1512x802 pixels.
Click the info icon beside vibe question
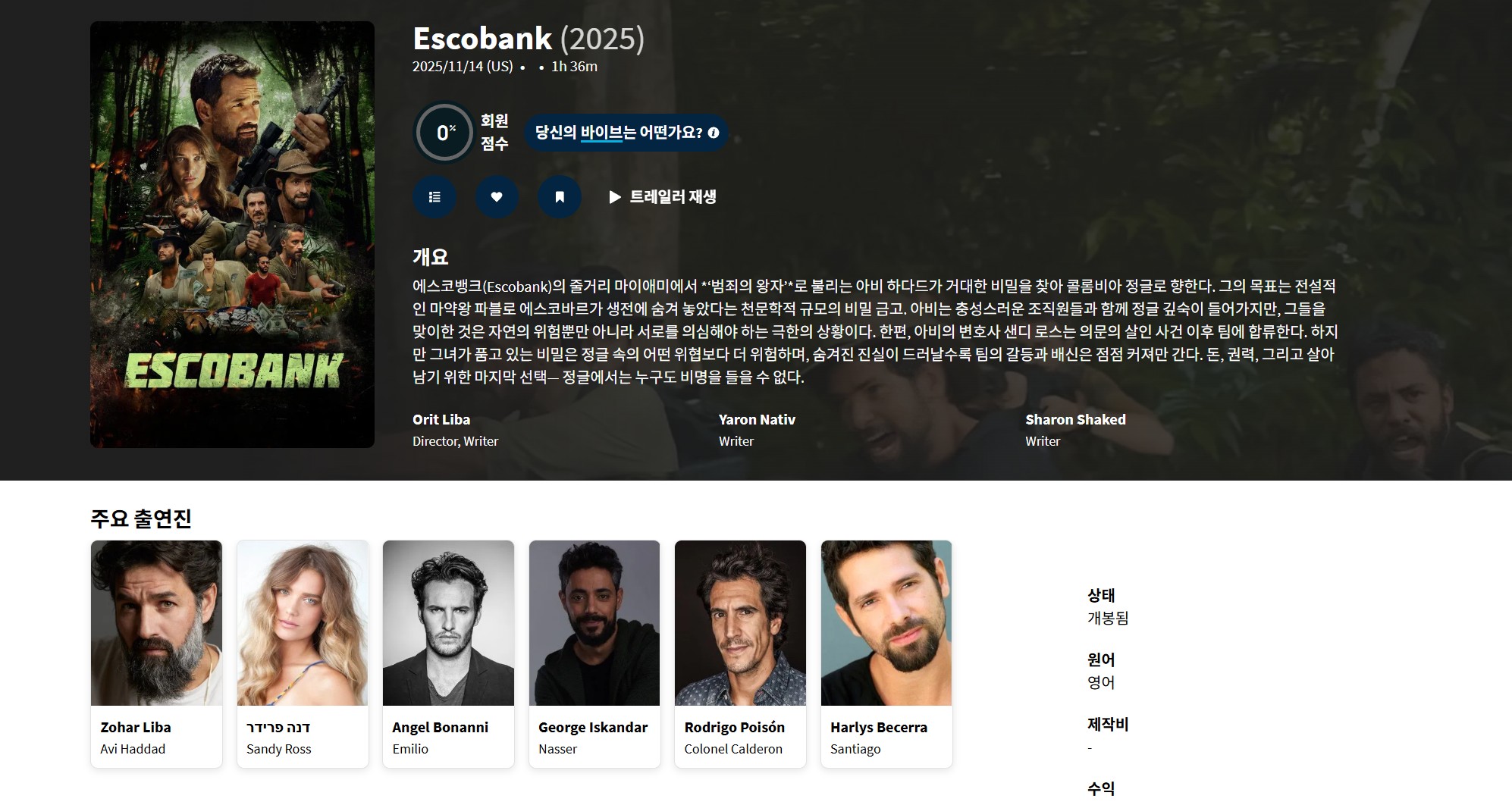click(x=714, y=133)
